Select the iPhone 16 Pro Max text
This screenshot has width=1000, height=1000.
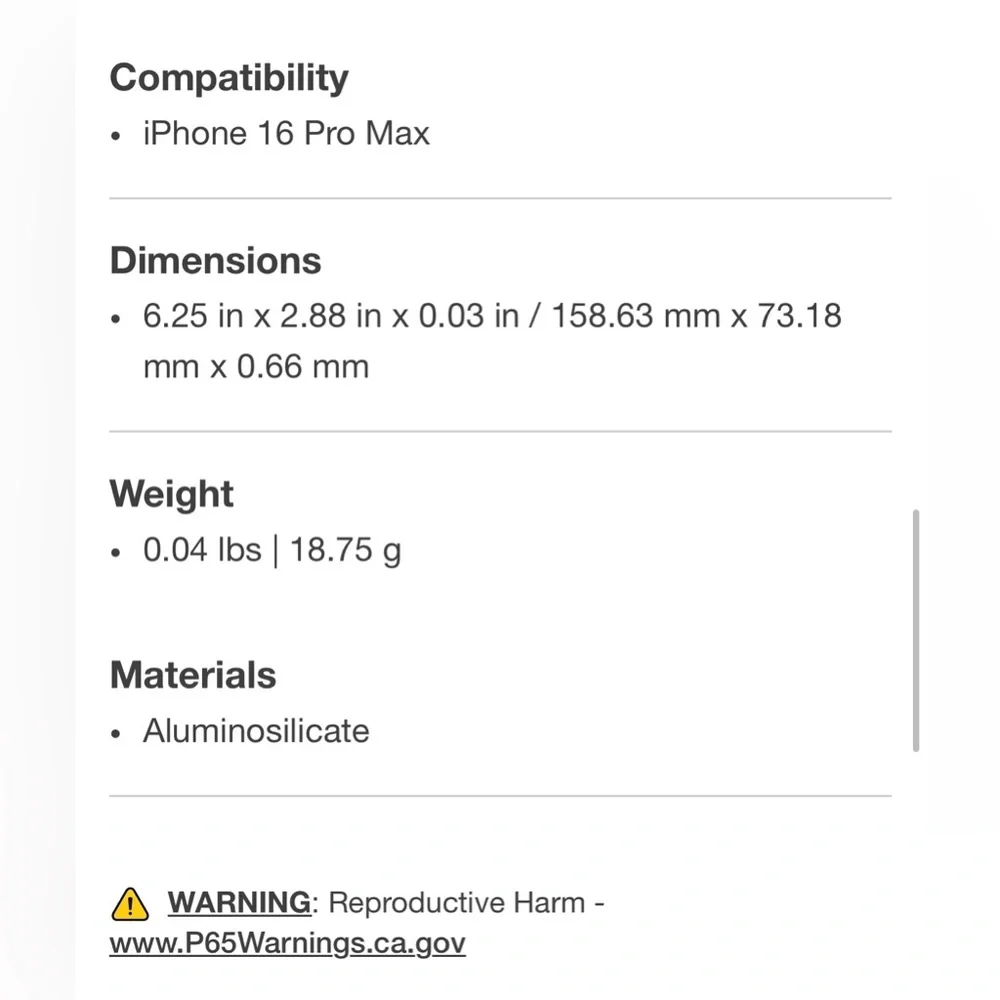(286, 133)
